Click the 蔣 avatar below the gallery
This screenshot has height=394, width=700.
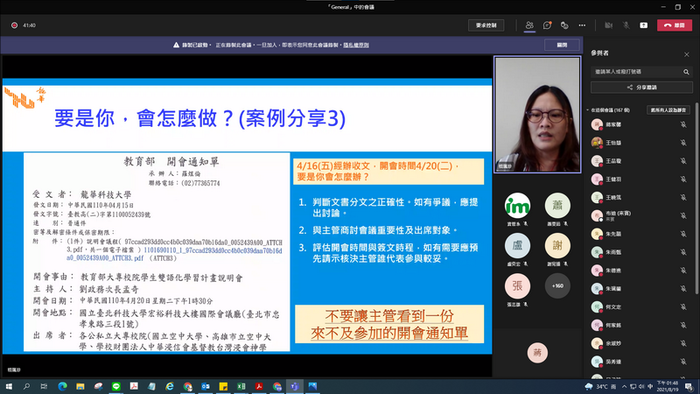tap(537, 353)
